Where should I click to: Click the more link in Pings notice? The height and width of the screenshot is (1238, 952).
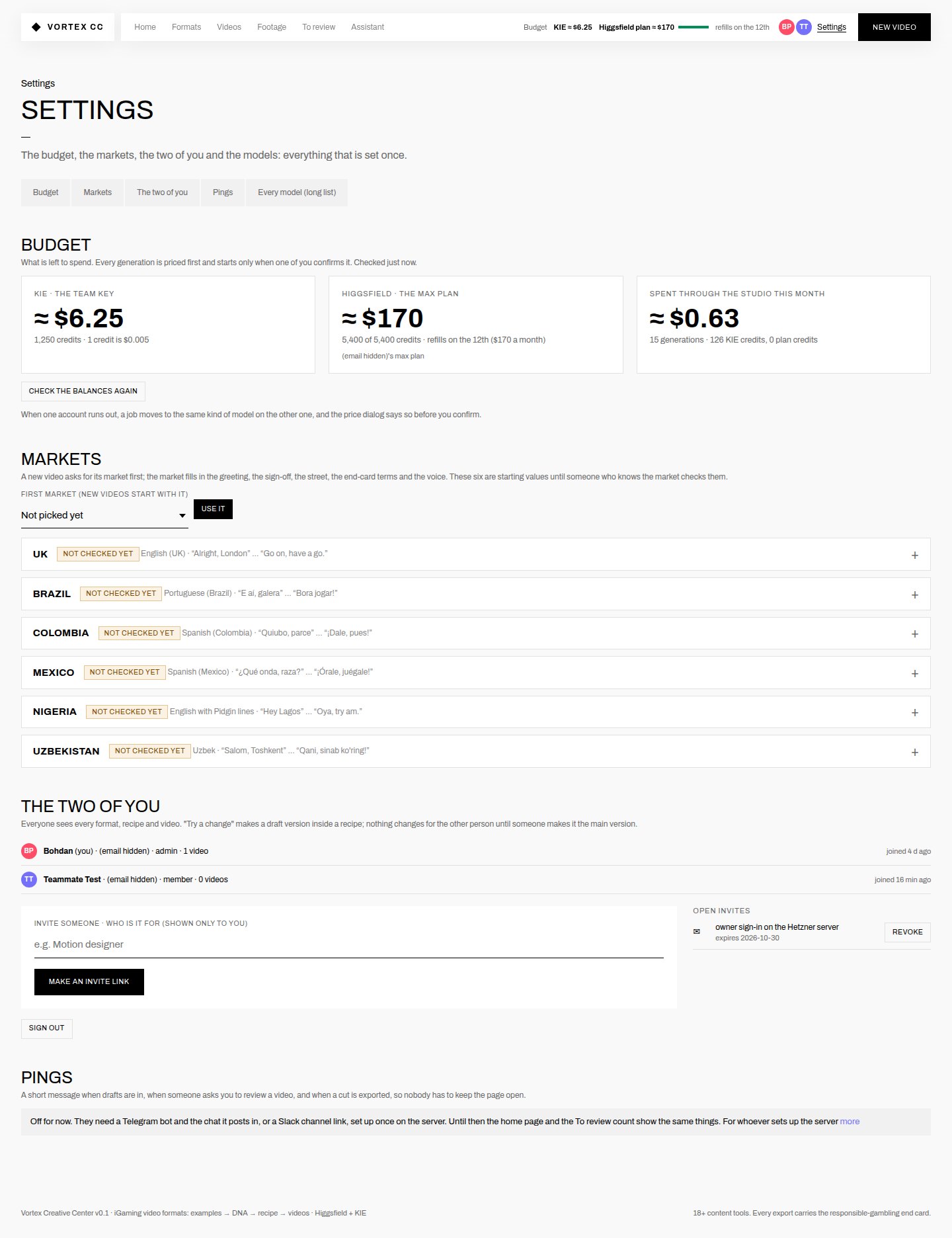point(850,1122)
